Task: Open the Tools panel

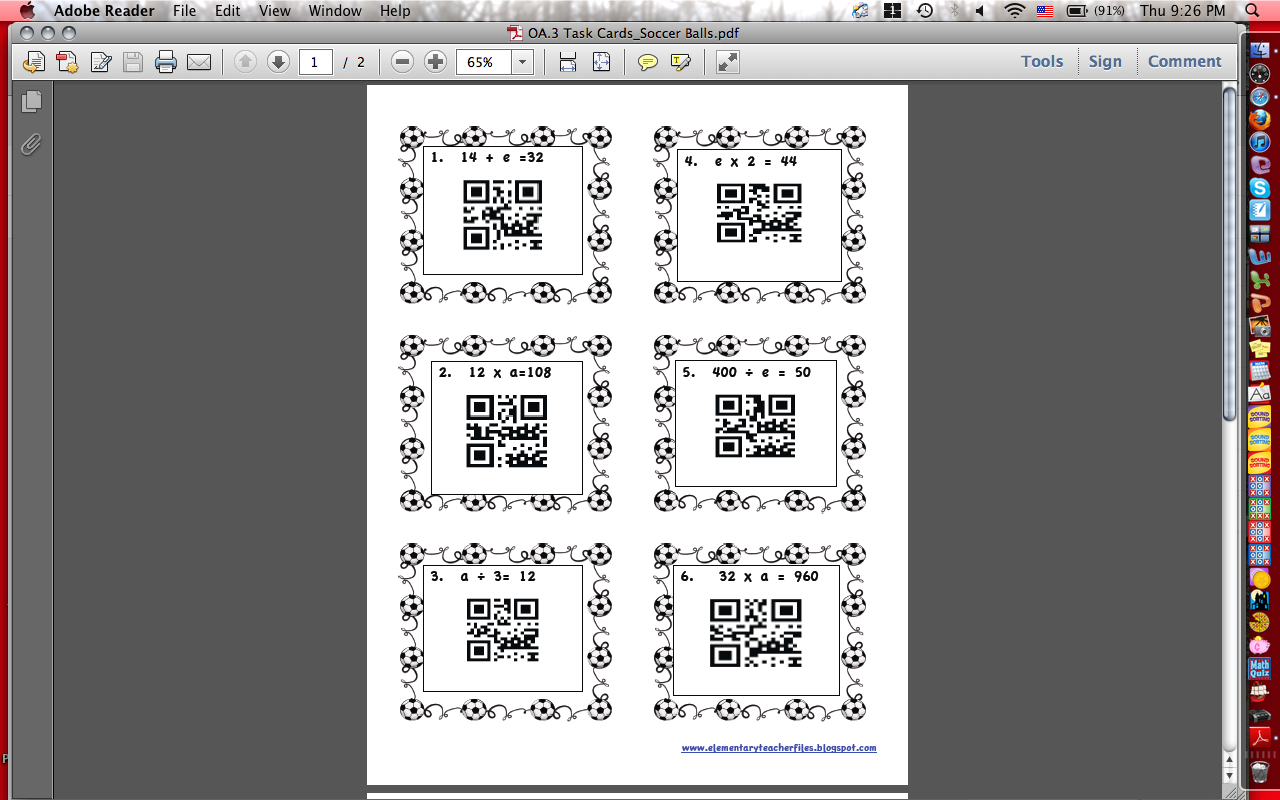Action: click(x=1042, y=61)
